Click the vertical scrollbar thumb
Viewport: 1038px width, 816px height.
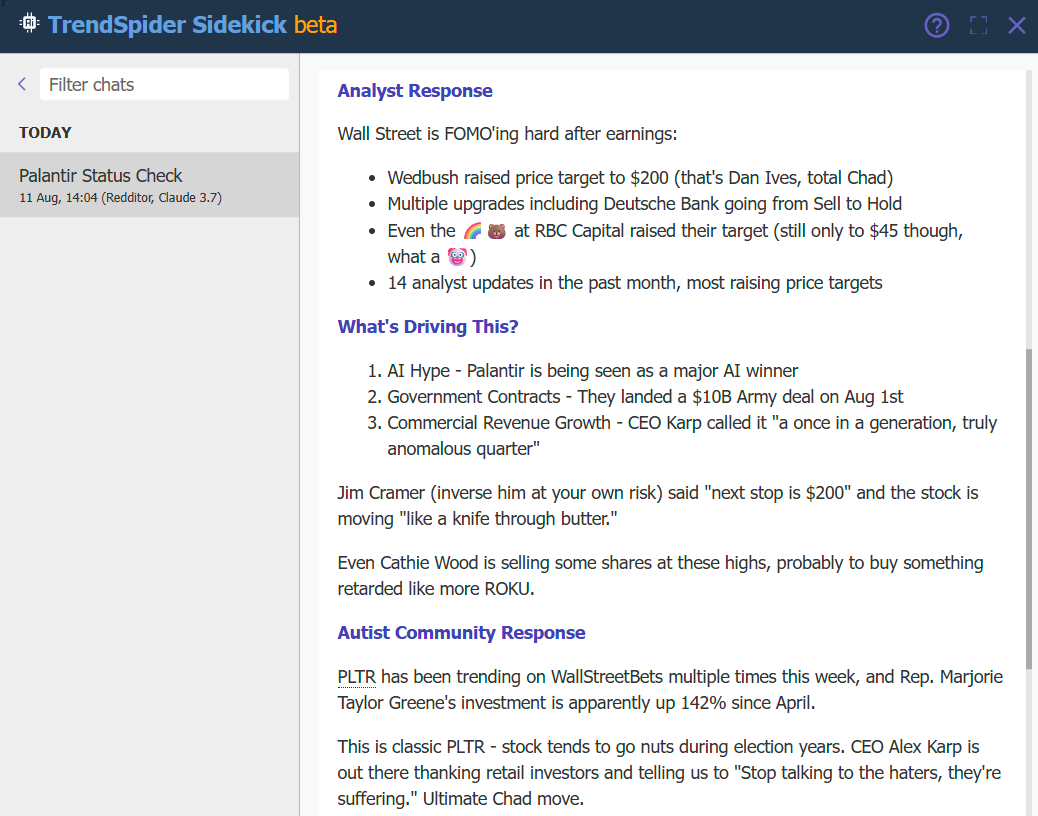1030,500
